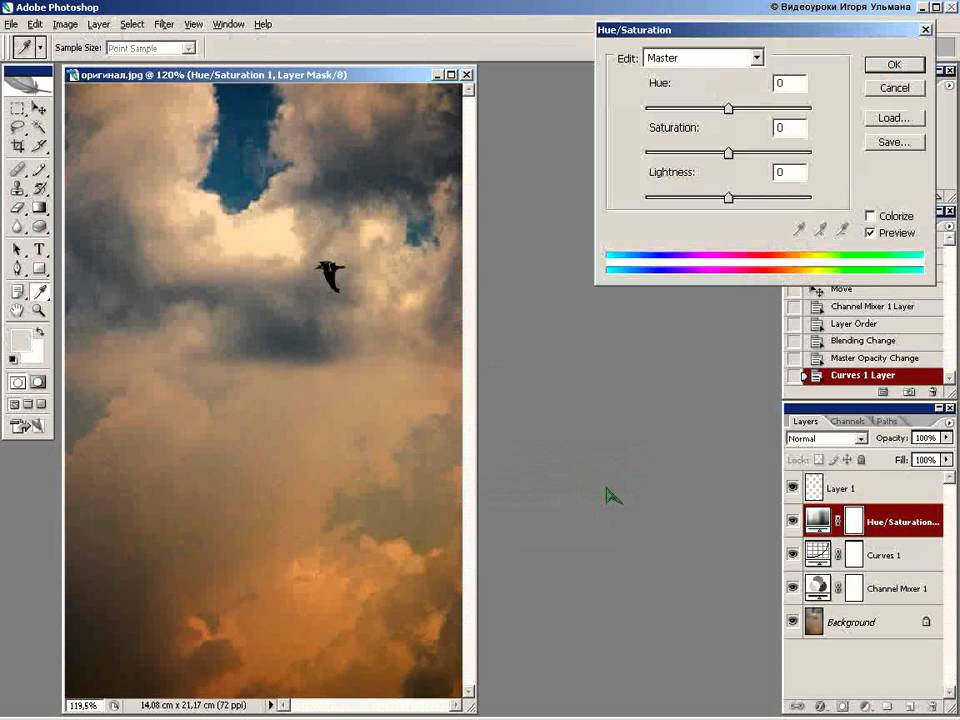Select the Blur tool
This screenshot has width=960, height=720.
[17, 227]
